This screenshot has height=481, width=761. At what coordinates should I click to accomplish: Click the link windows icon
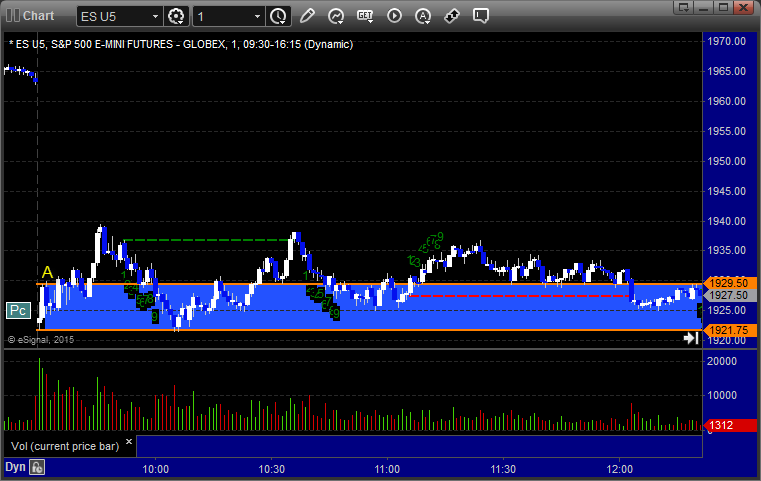[x=452, y=16]
